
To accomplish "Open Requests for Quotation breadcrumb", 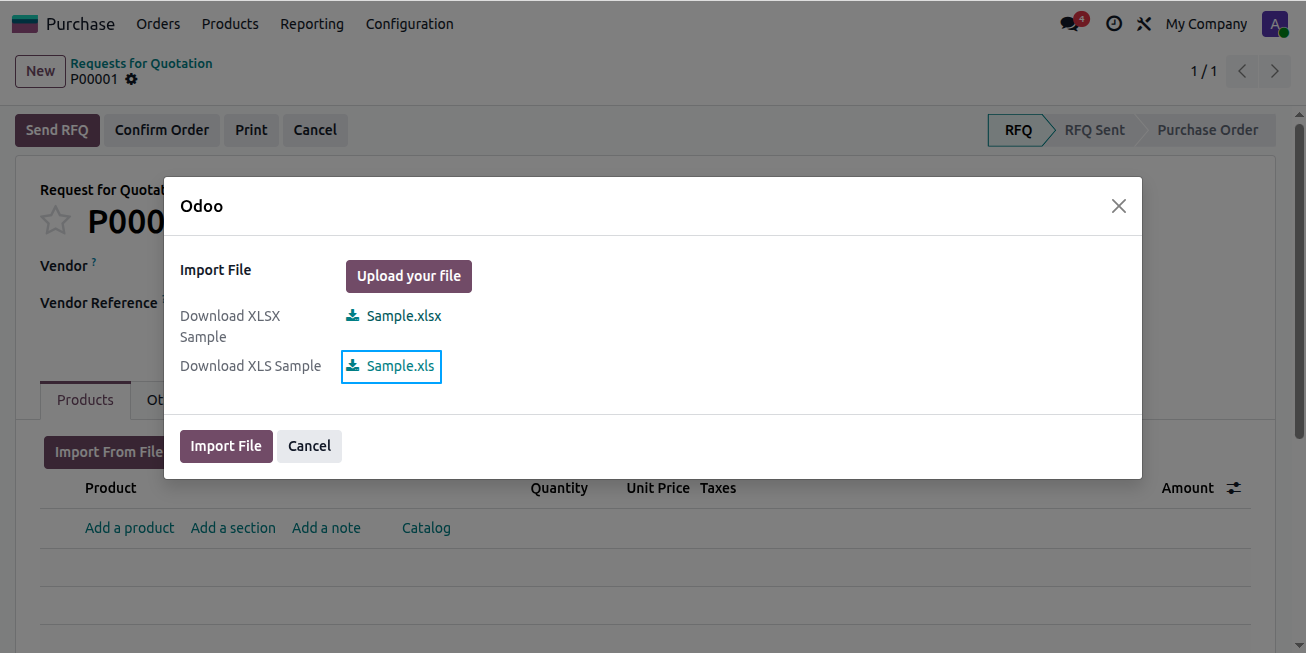I will point(141,63).
